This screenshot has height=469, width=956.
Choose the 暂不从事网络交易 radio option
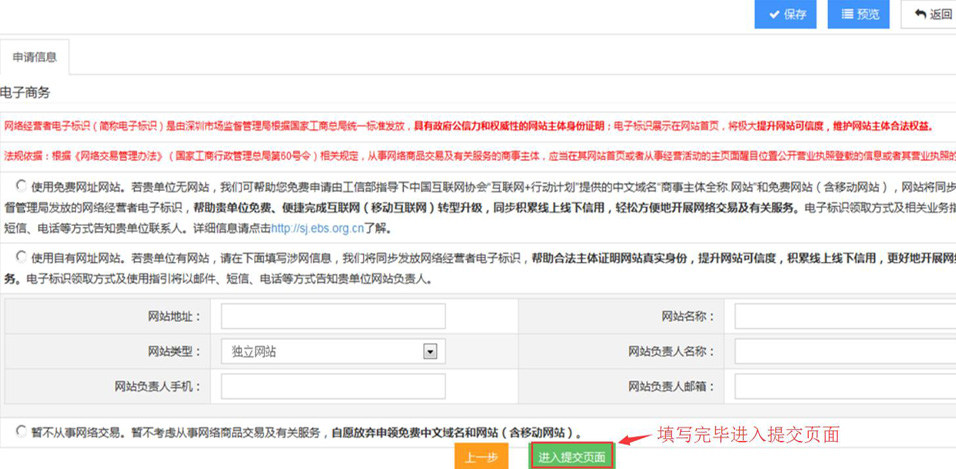coord(21,432)
